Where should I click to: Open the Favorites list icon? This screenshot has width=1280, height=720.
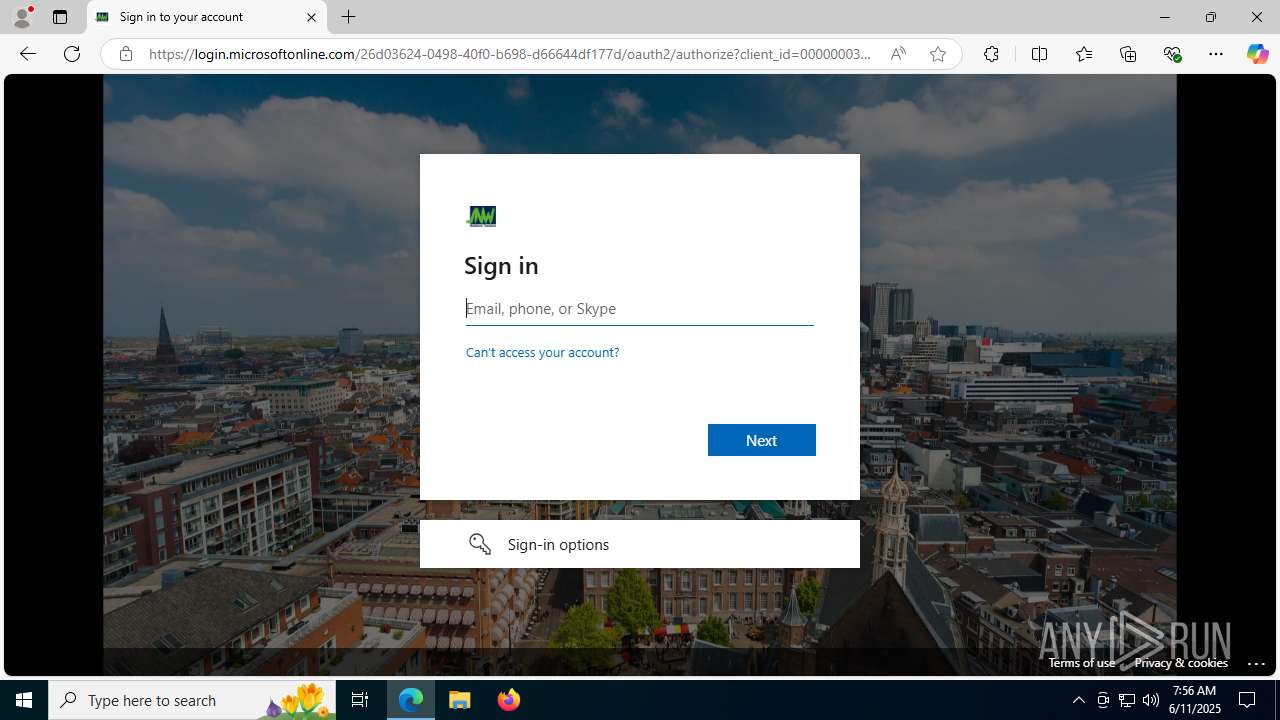click(x=1083, y=54)
